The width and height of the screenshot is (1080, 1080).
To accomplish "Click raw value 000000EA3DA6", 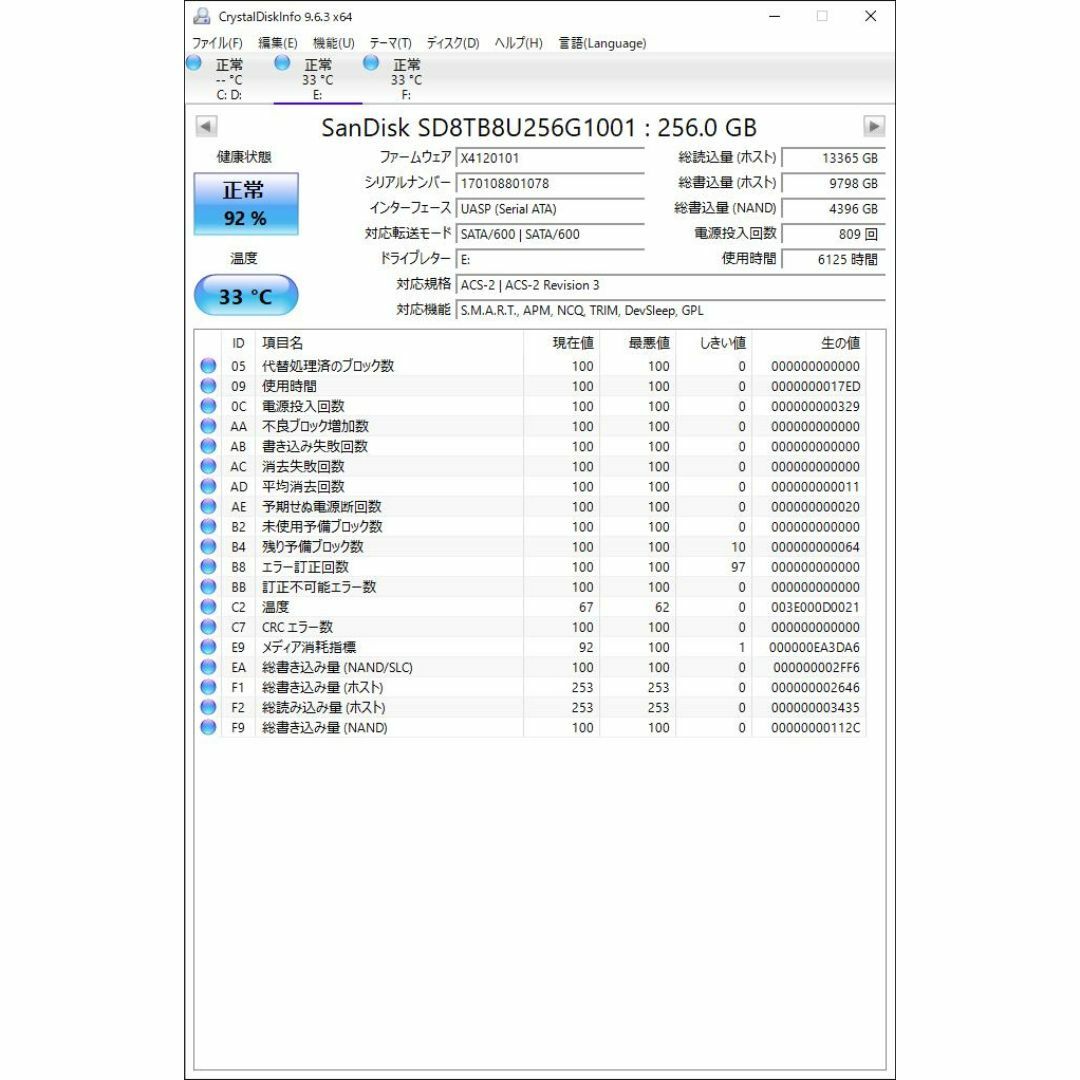I will 814,647.
